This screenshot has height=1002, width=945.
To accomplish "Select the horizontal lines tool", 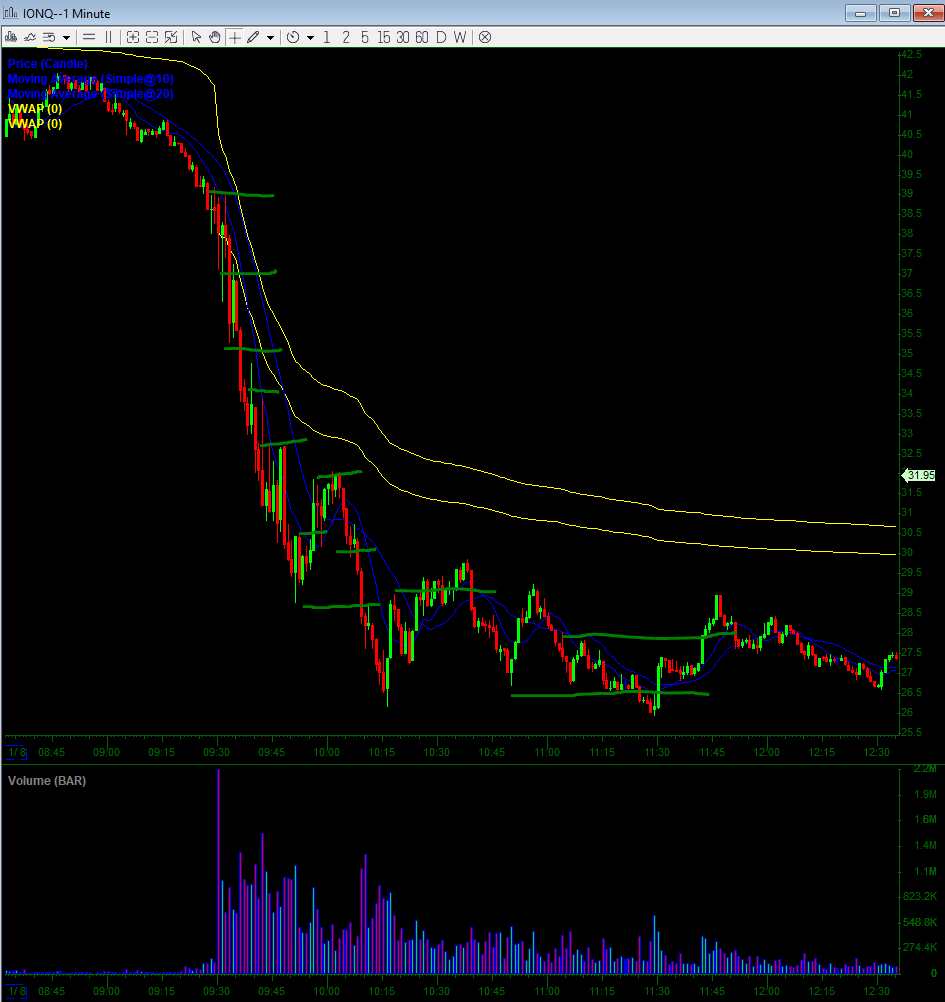I will click(89, 37).
